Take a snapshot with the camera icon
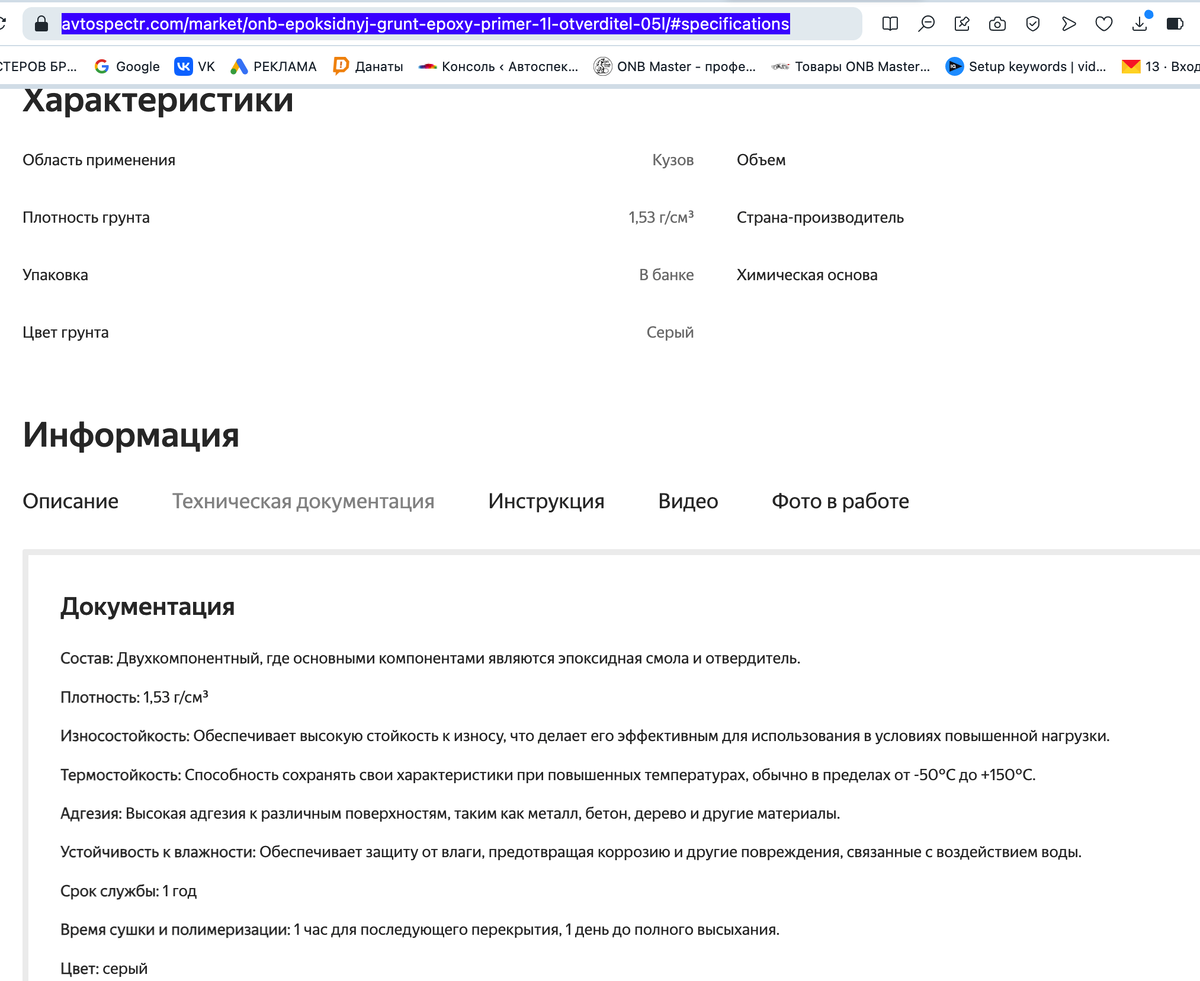Viewport: 1200px width, 981px height. pyautogui.click(x=997, y=23)
